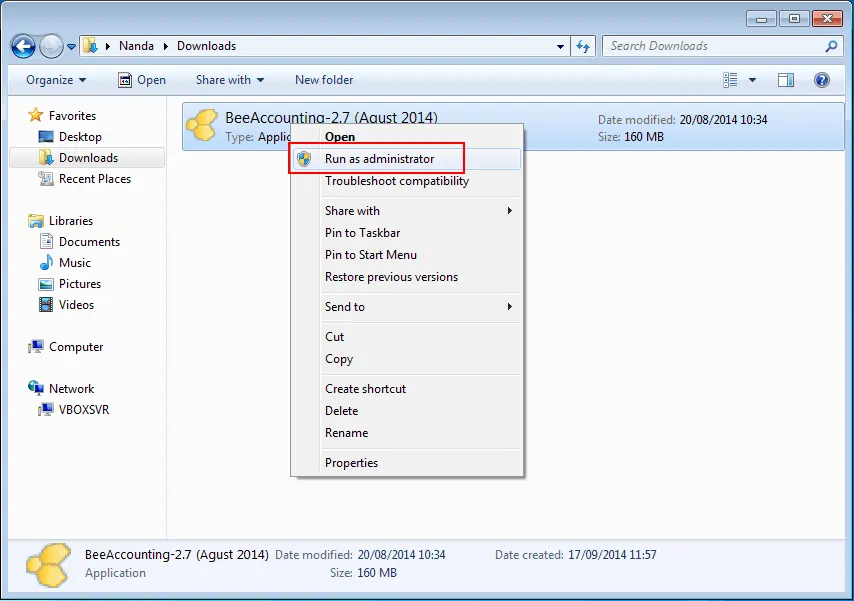Click the UAC shield icon in context menu
854x601 pixels.
[304, 159]
